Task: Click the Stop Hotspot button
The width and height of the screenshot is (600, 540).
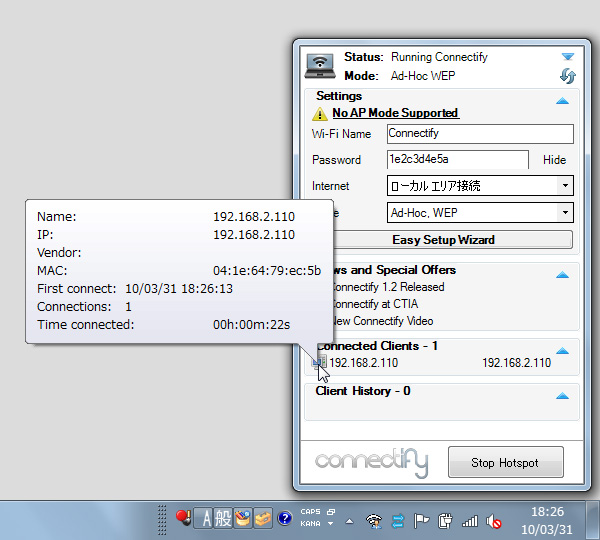Action: pyautogui.click(x=505, y=462)
